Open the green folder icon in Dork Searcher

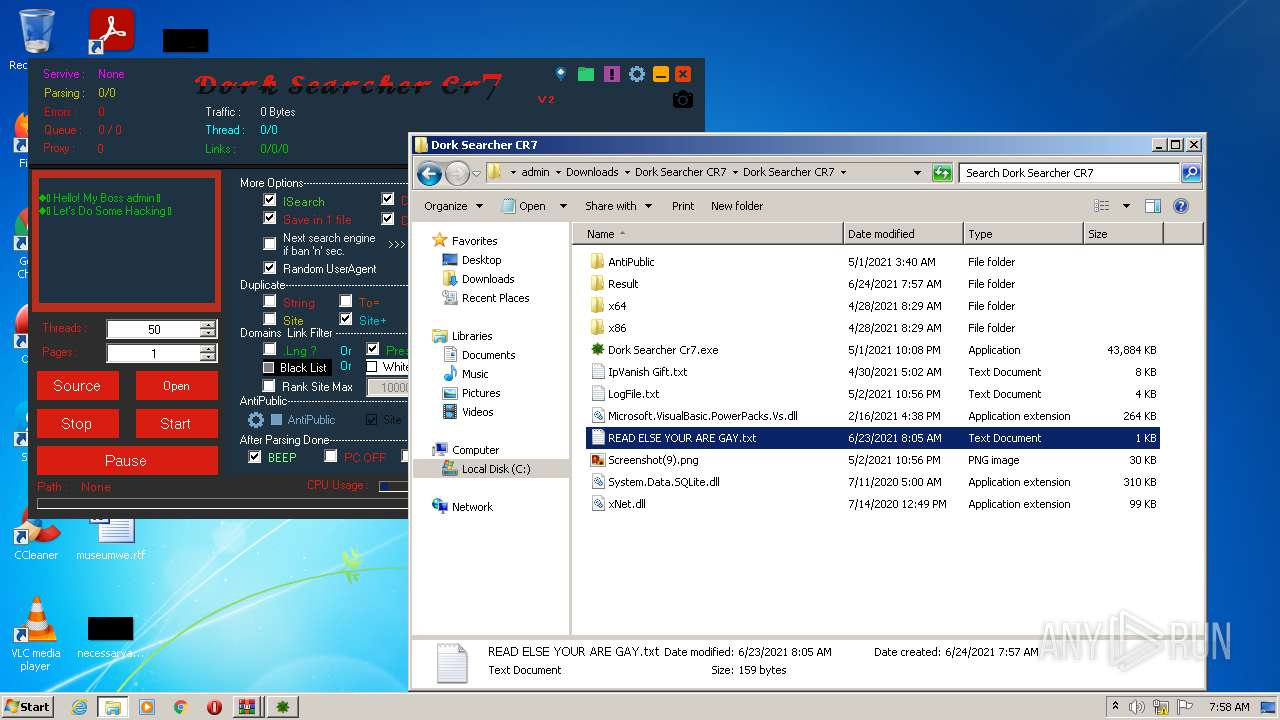click(x=586, y=74)
